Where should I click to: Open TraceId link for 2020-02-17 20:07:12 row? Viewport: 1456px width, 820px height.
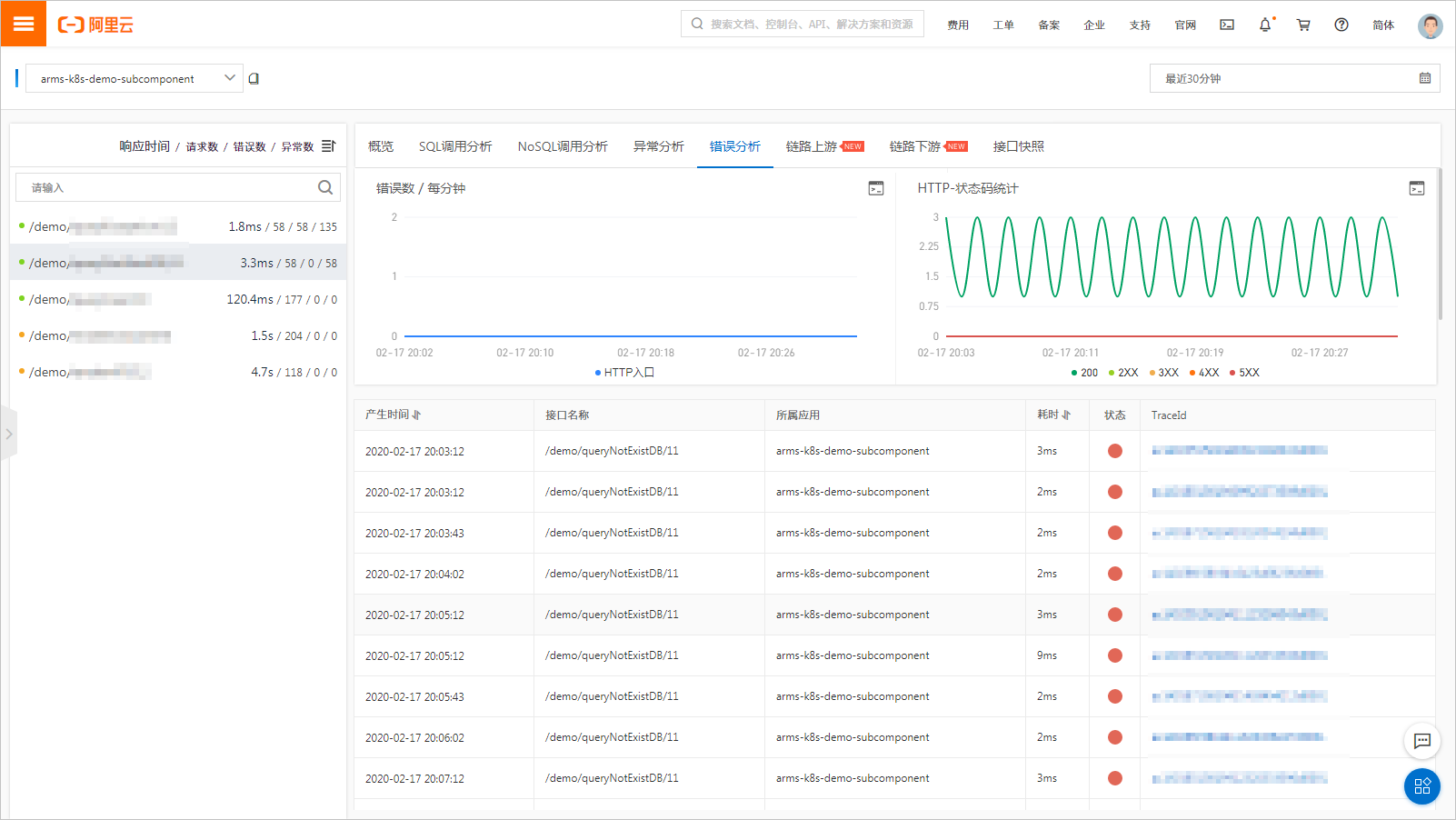coord(1239,778)
